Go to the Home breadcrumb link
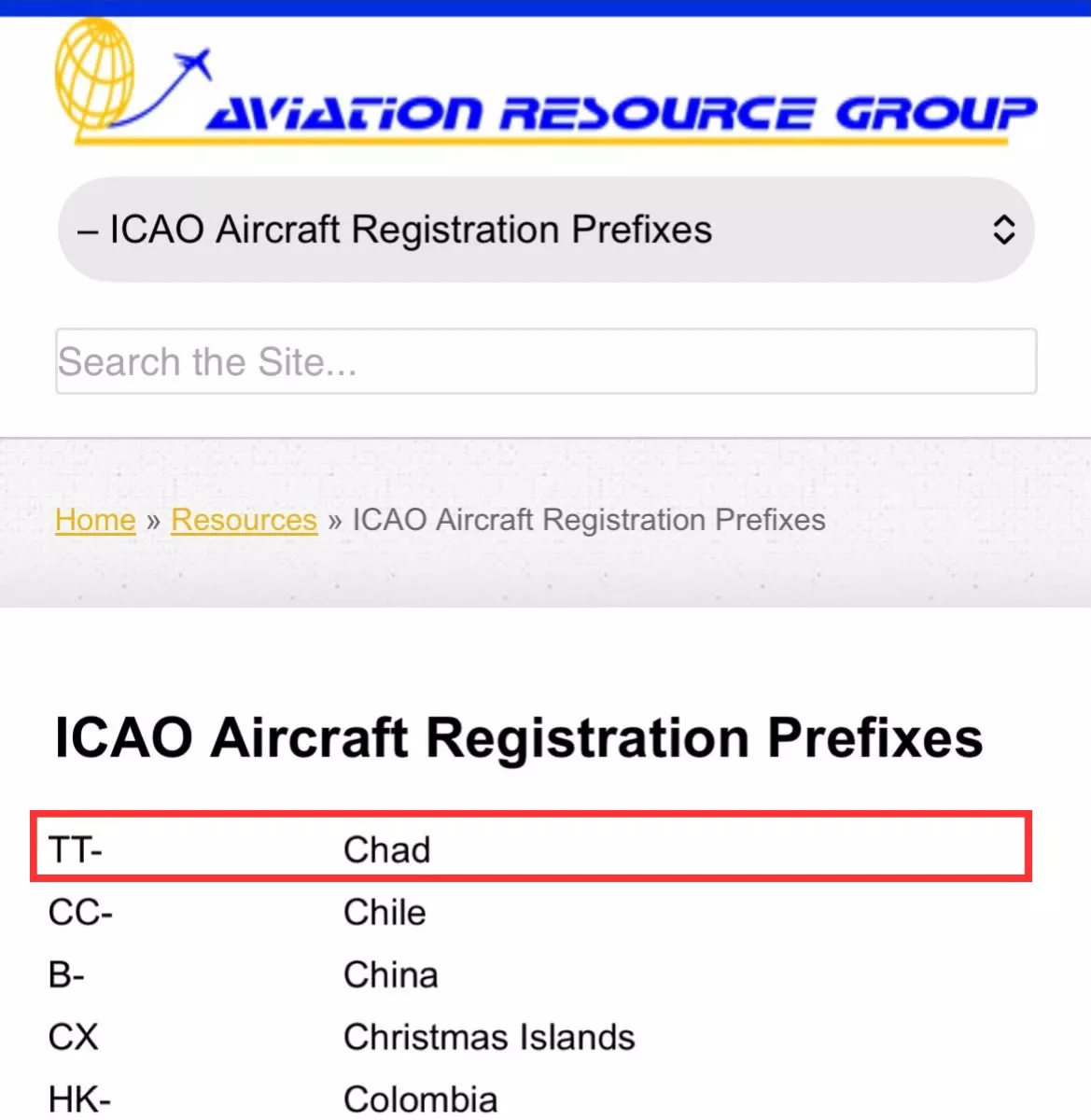This screenshot has width=1091, height=1120. [x=95, y=520]
